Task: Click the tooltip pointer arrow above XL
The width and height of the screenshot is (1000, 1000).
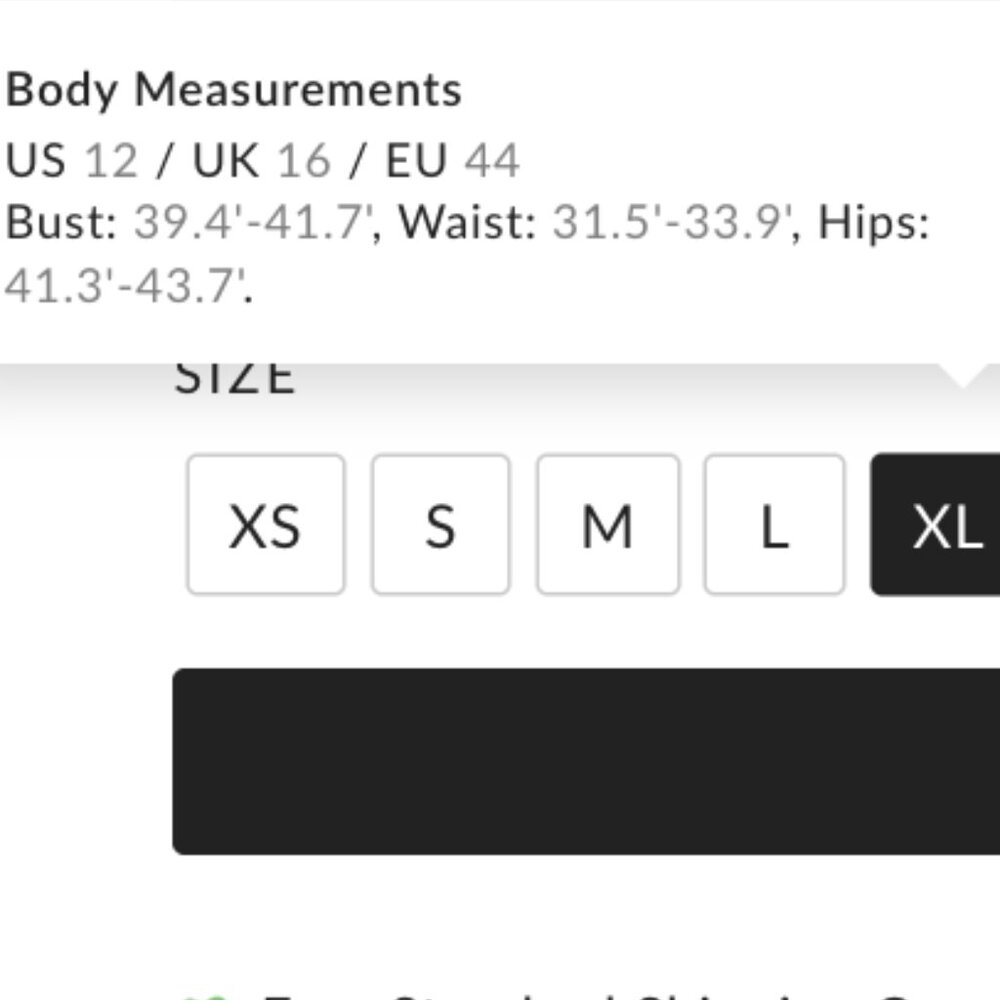Action: (x=964, y=375)
